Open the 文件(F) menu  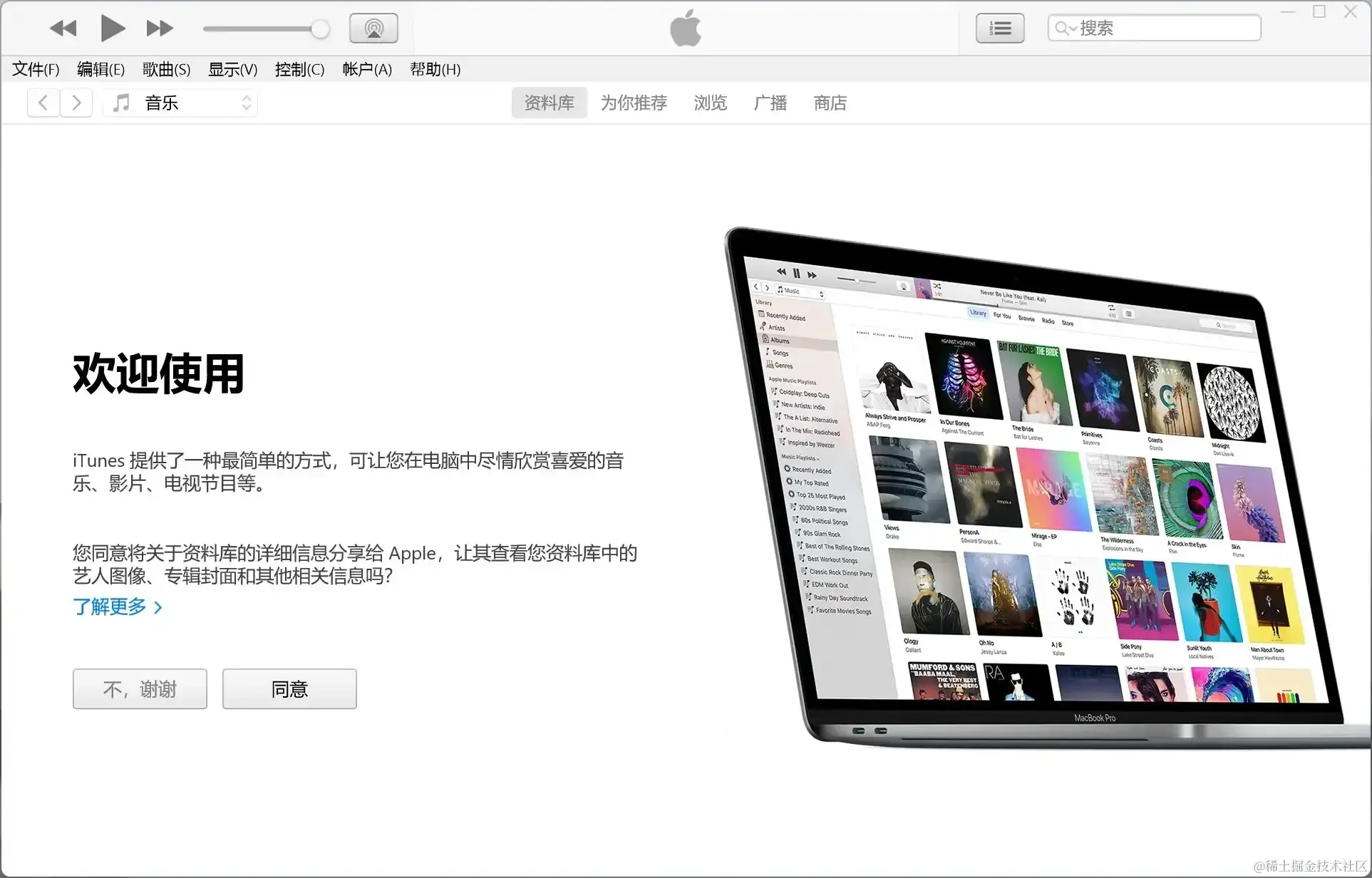click(x=36, y=69)
